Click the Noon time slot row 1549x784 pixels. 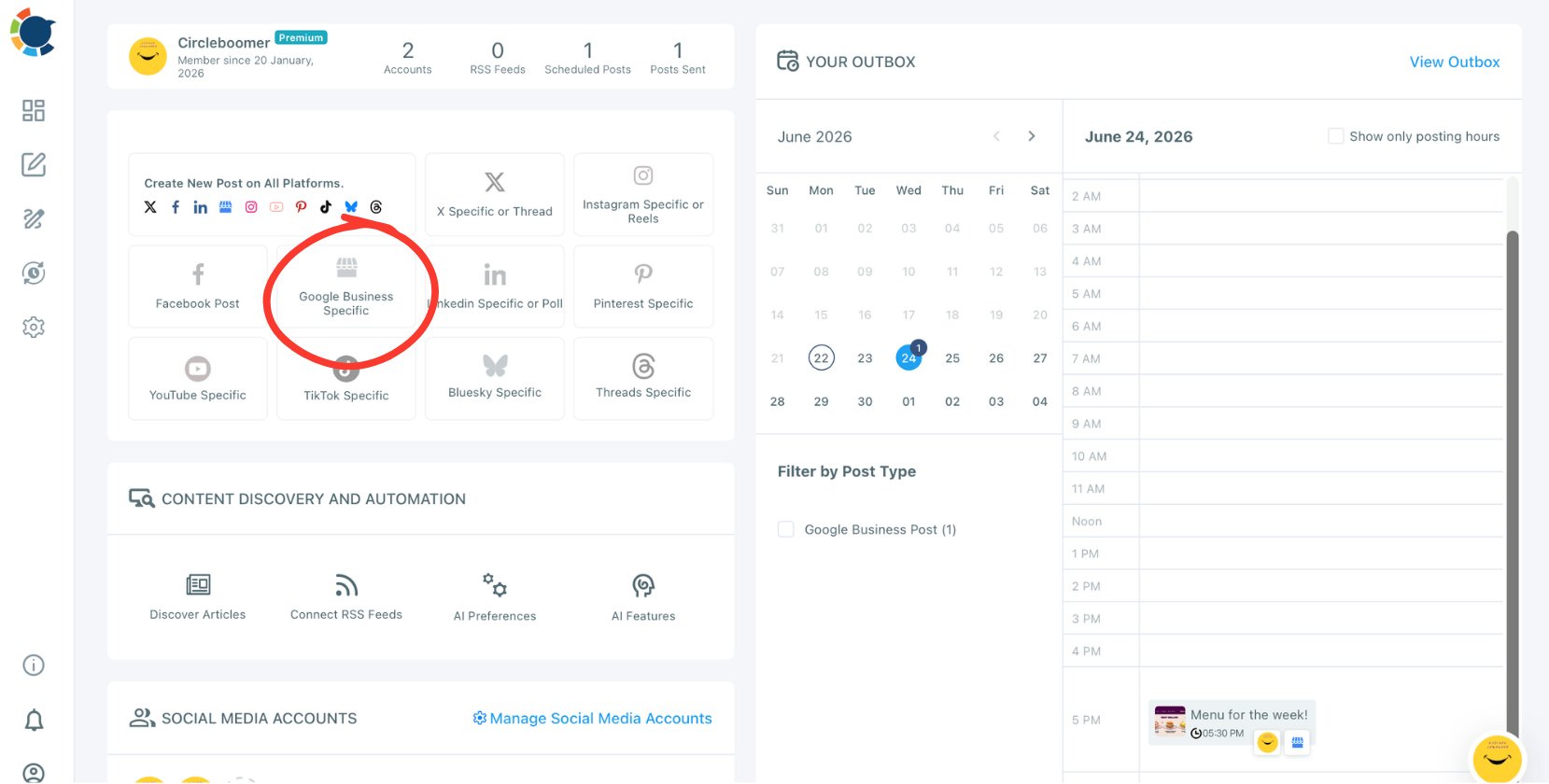[x=1284, y=522]
